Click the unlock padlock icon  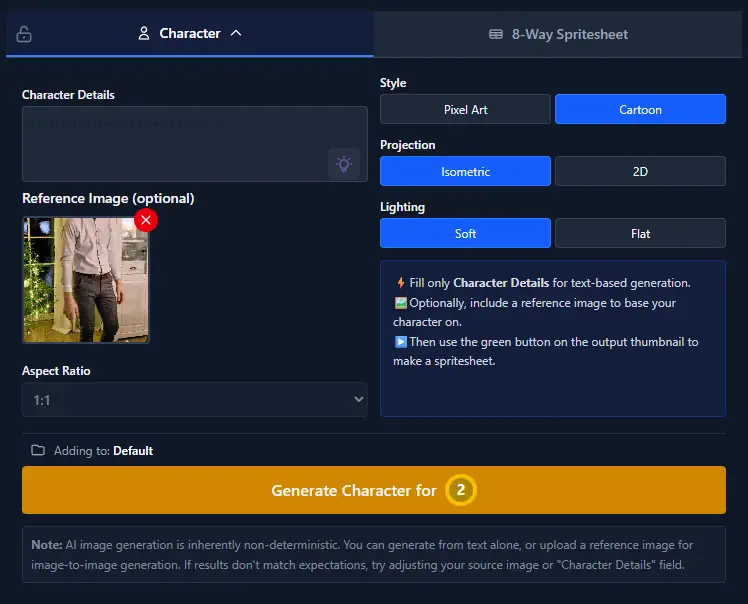pyautogui.click(x=24, y=35)
